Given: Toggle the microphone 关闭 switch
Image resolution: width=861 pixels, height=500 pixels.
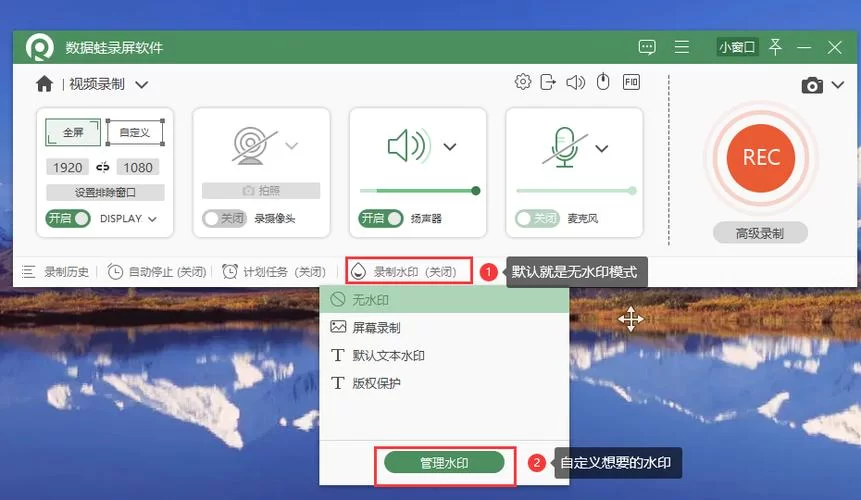Looking at the screenshot, I should pyautogui.click(x=538, y=218).
